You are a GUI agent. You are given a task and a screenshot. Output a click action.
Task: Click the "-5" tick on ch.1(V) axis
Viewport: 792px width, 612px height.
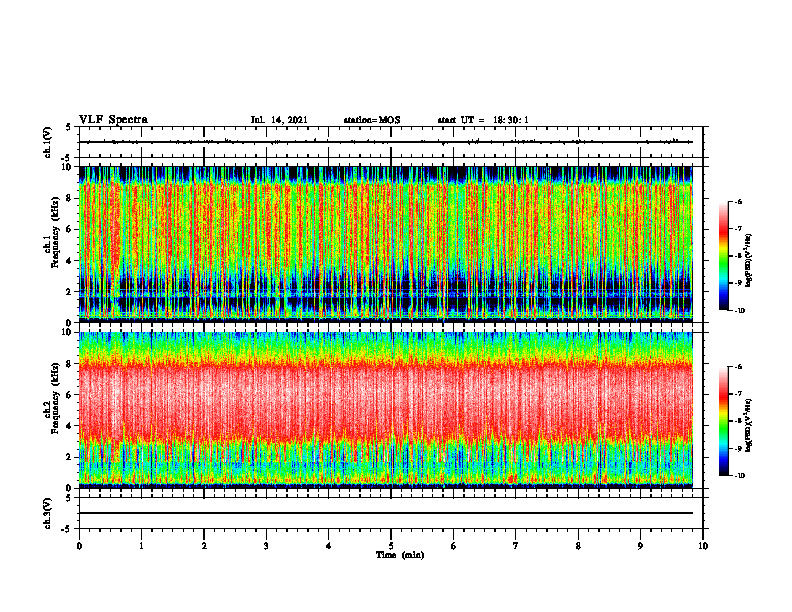click(66, 158)
